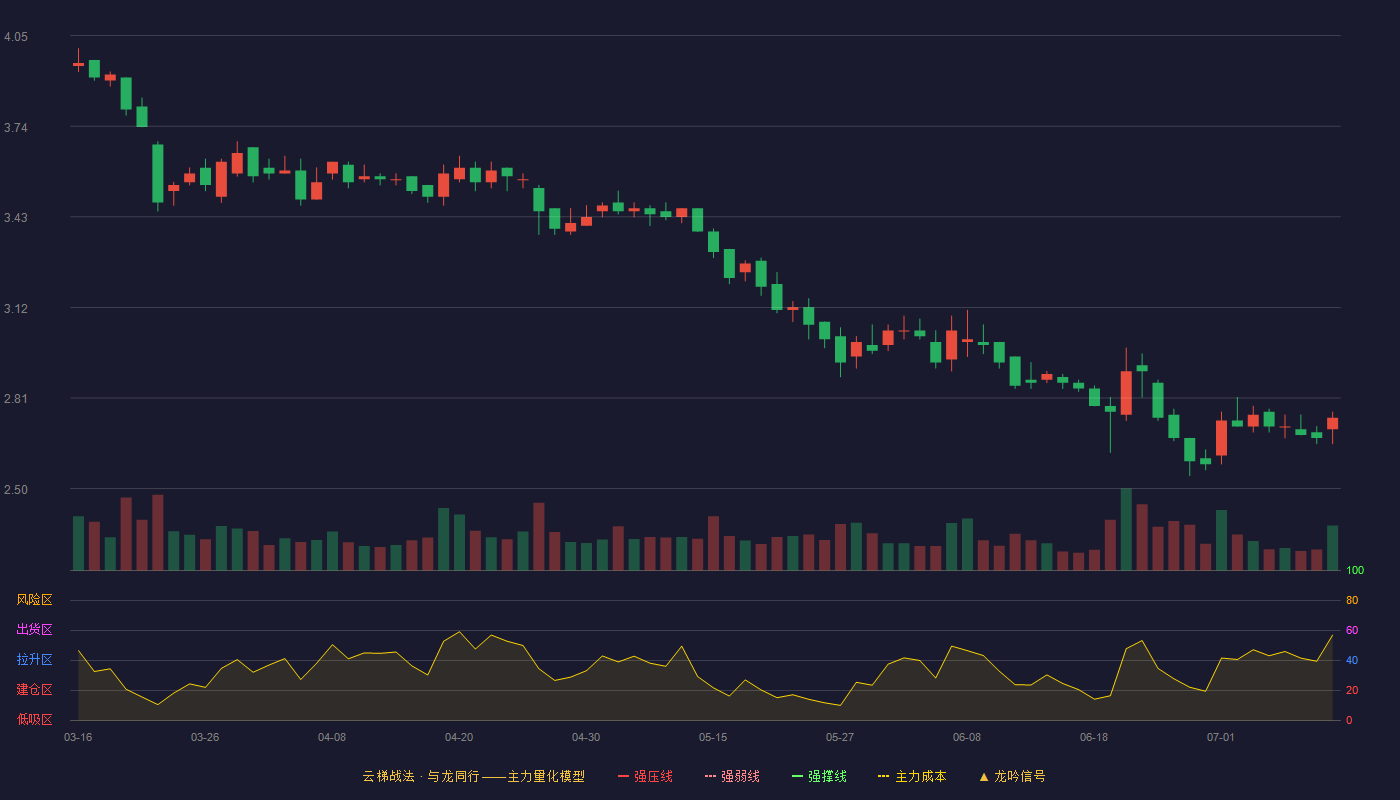Screen dimensions: 1400x800
Task: Toggle the 强撑线 legend entry
Action: click(819, 776)
